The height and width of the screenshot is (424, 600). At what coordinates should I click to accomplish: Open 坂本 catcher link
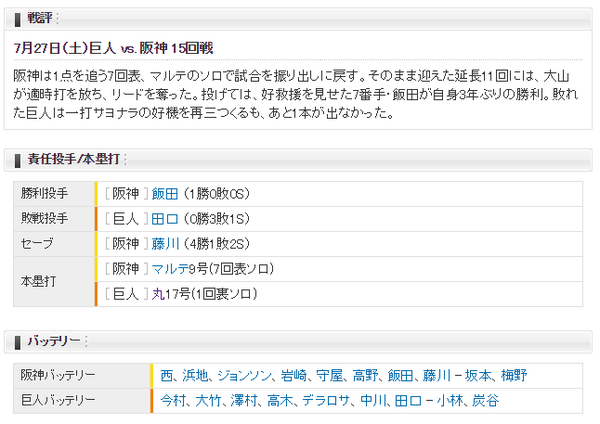click(478, 375)
